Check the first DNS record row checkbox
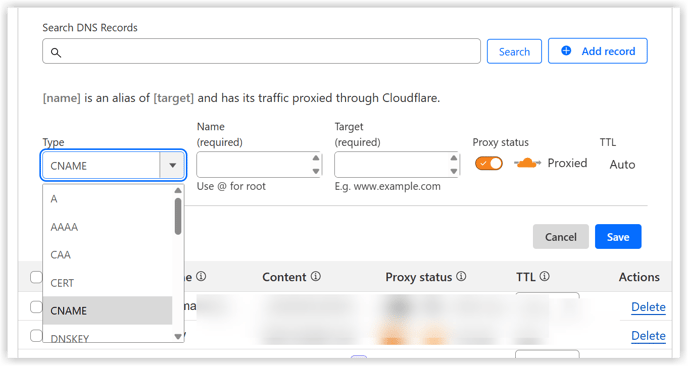 [36, 307]
